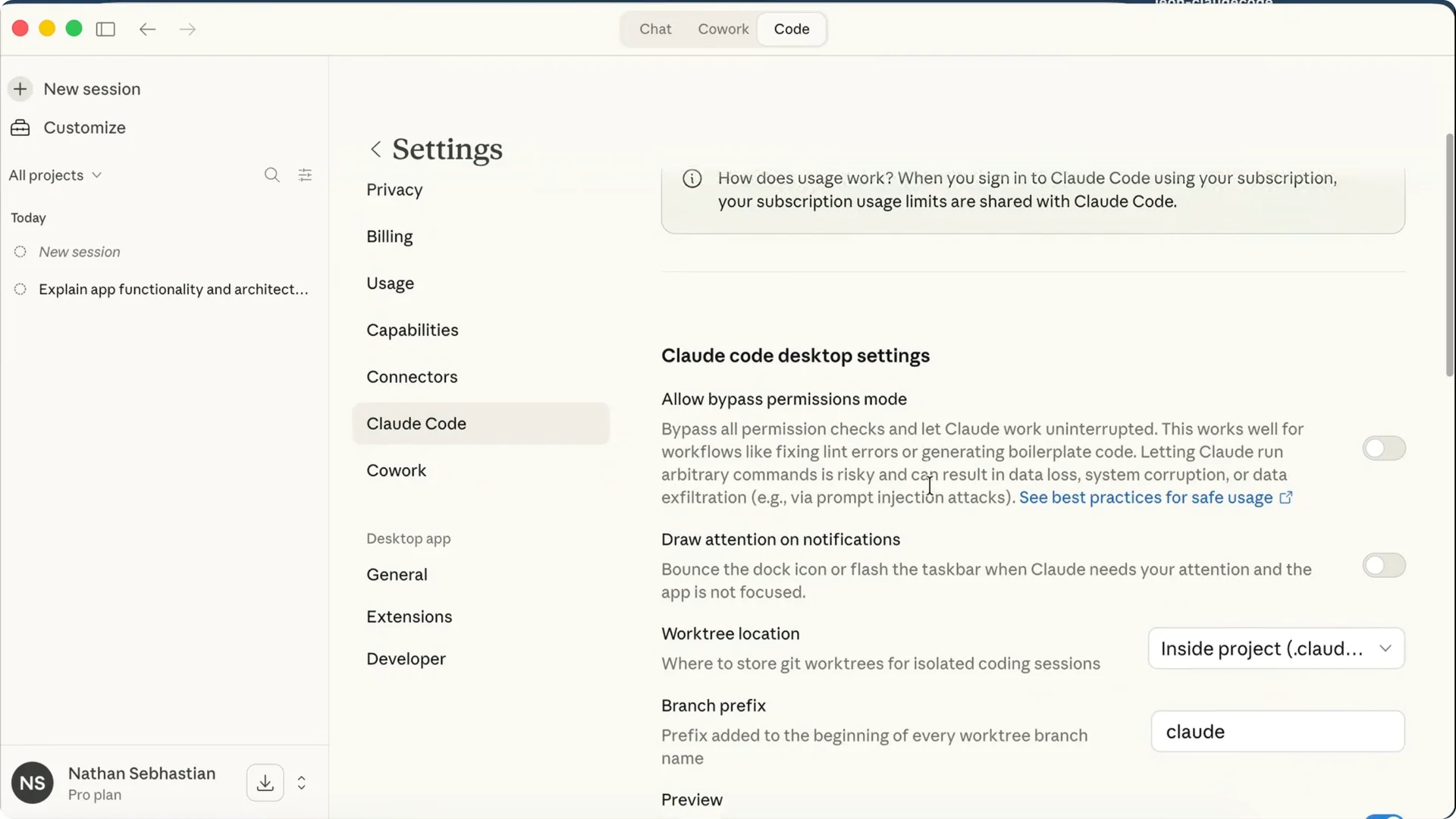
Task: Toggle Draw attention on notifications
Action: (1384, 565)
